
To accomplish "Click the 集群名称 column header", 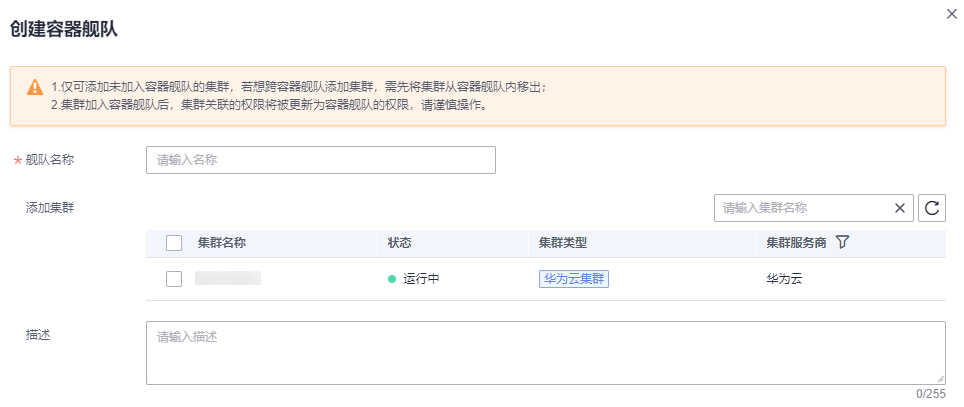I will pyautogui.click(x=222, y=242).
